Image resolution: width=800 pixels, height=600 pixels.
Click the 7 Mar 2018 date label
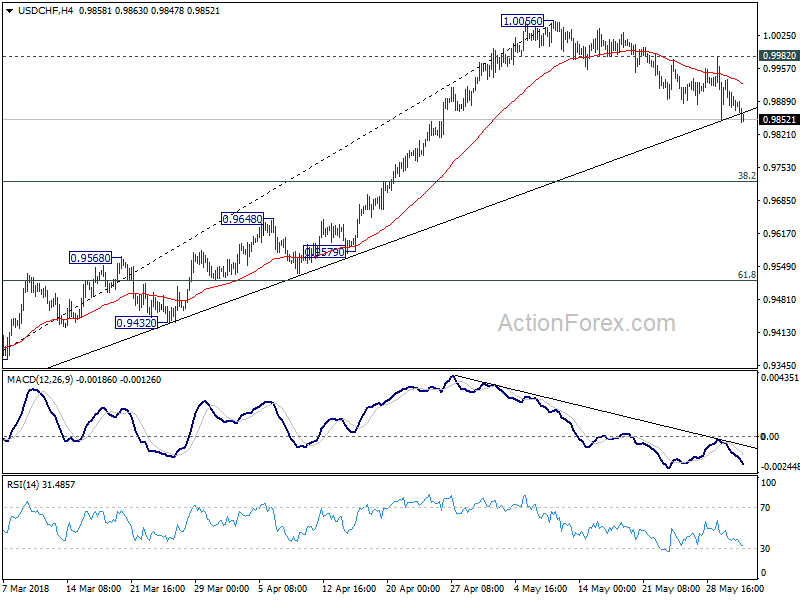[x=26, y=588]
